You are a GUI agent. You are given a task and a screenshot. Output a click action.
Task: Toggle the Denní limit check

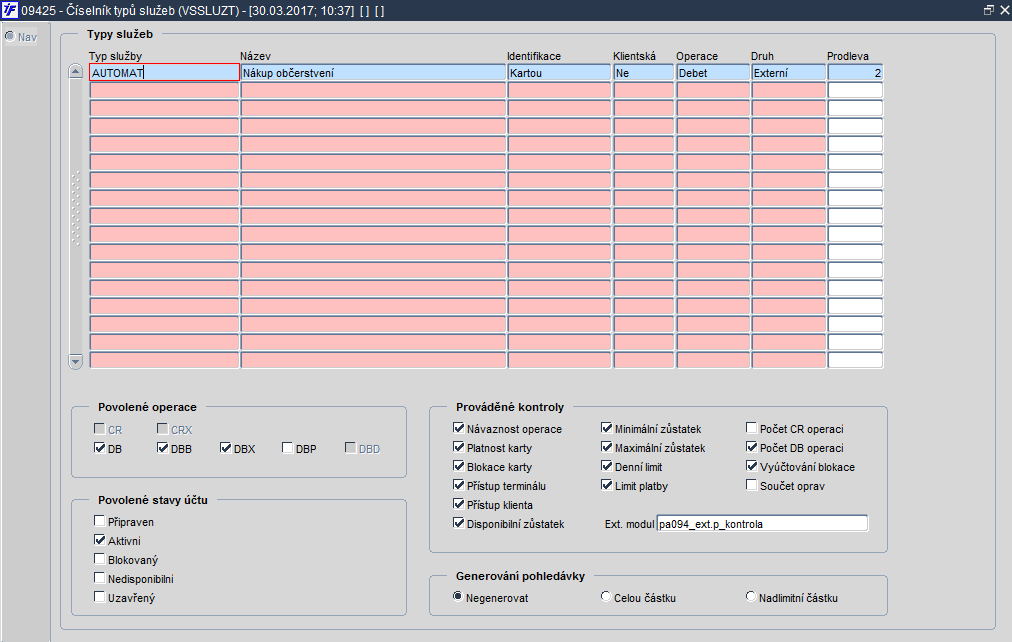pos(607,466)
